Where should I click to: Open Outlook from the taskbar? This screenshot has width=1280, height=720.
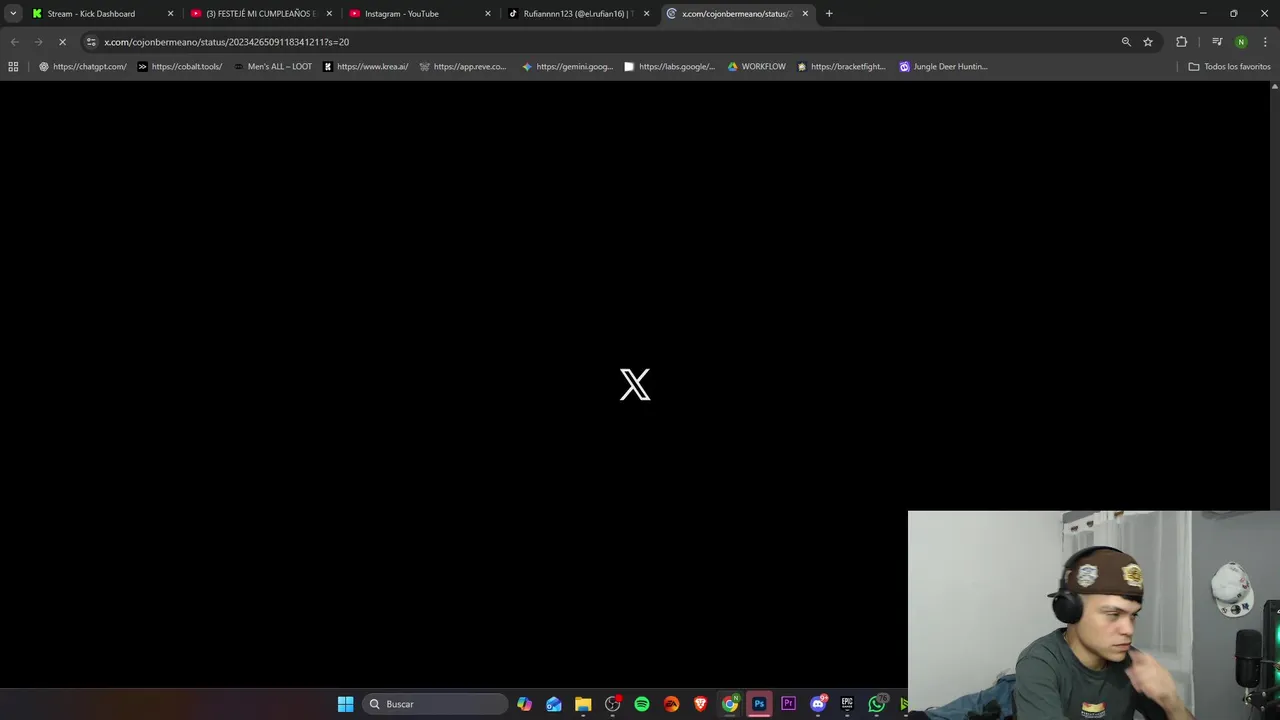[x=554, y=704]
